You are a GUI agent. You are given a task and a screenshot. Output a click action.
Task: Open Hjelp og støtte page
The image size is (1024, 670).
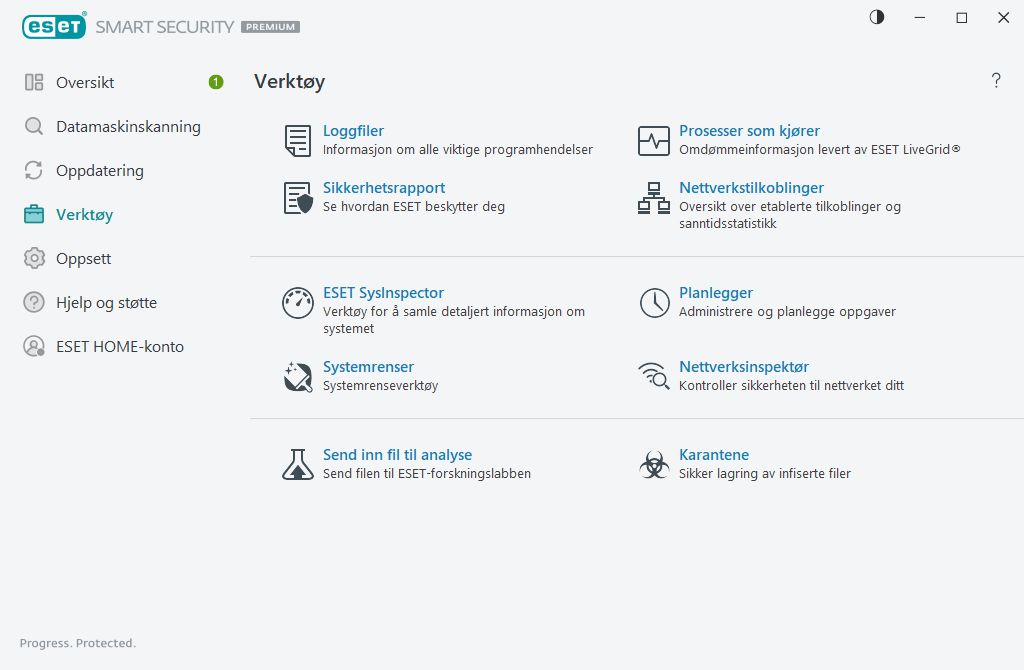(106, 303)
